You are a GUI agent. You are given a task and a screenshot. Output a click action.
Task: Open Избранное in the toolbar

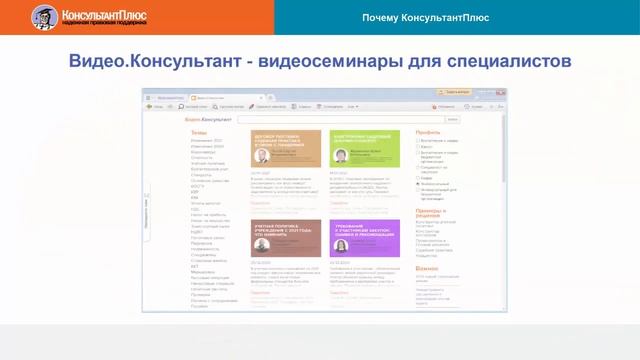point(443,107)
